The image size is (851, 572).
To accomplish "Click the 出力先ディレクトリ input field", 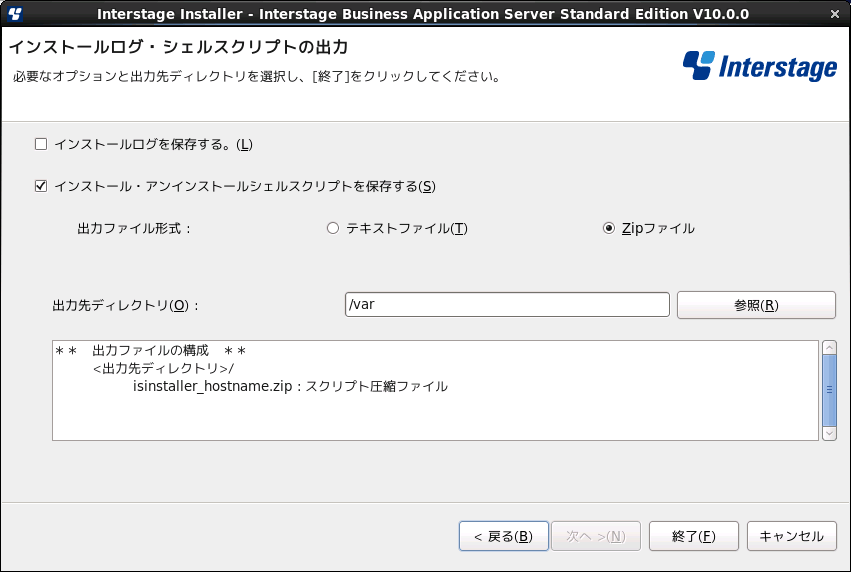I will pyautogui.click(x=507, y=304).
